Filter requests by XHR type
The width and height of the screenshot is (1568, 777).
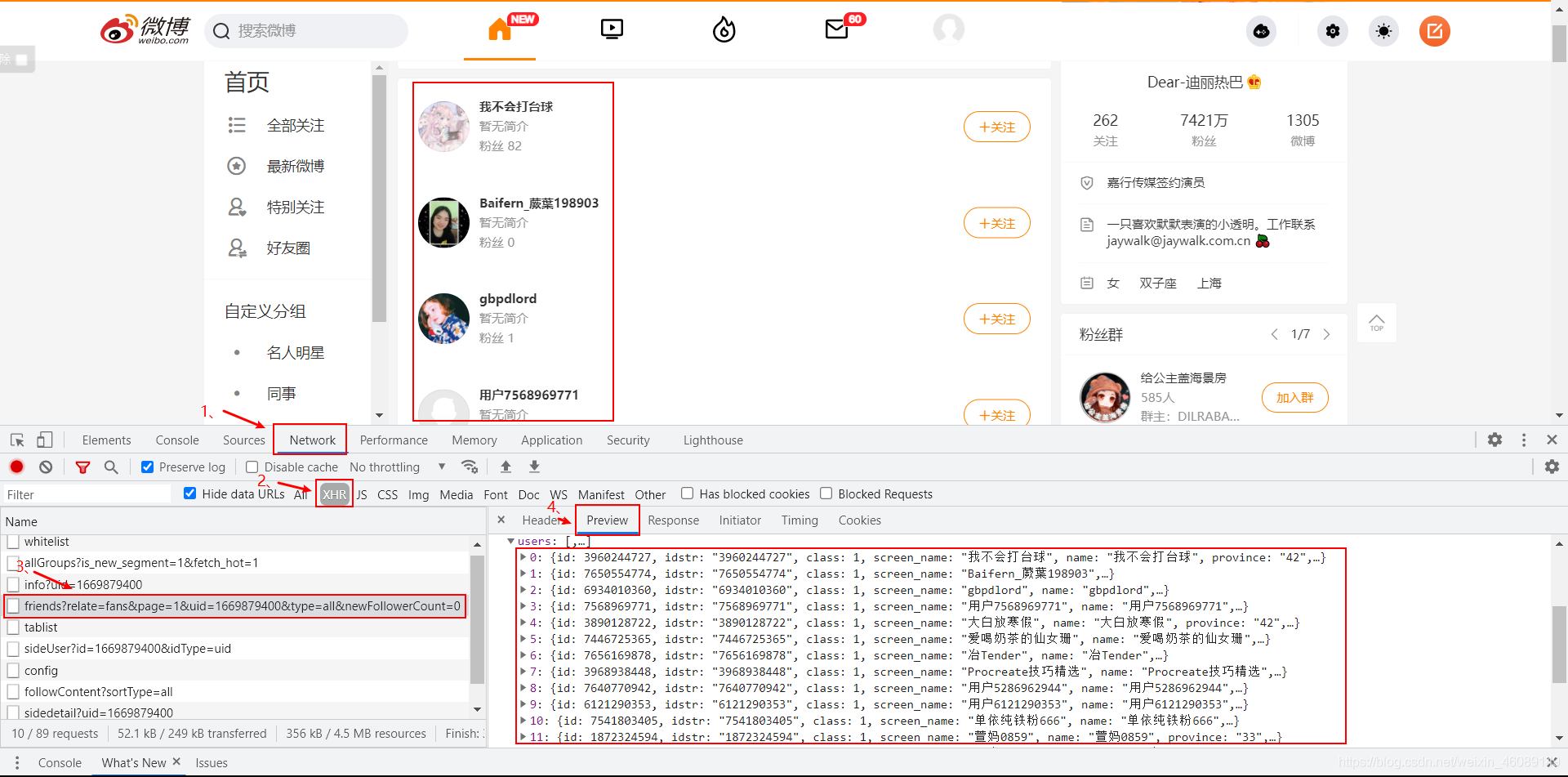(x=334, y=494)
